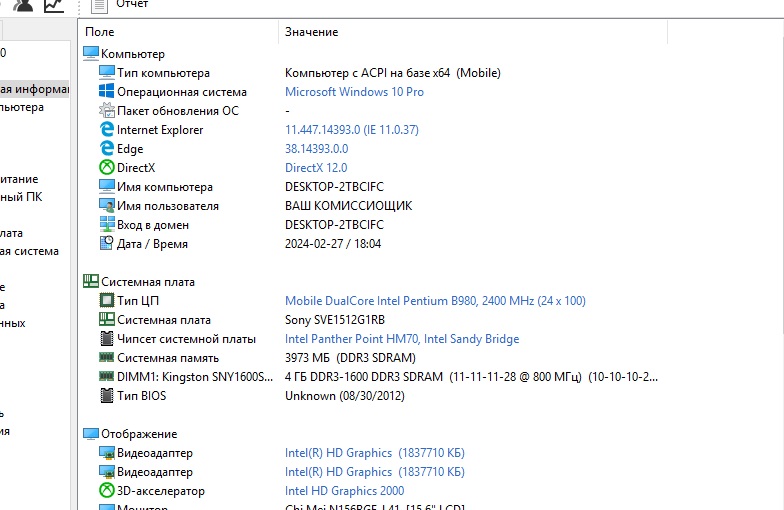Open the 11.447.14393.0 (IE 11.0.37) link

pos(352,130)
